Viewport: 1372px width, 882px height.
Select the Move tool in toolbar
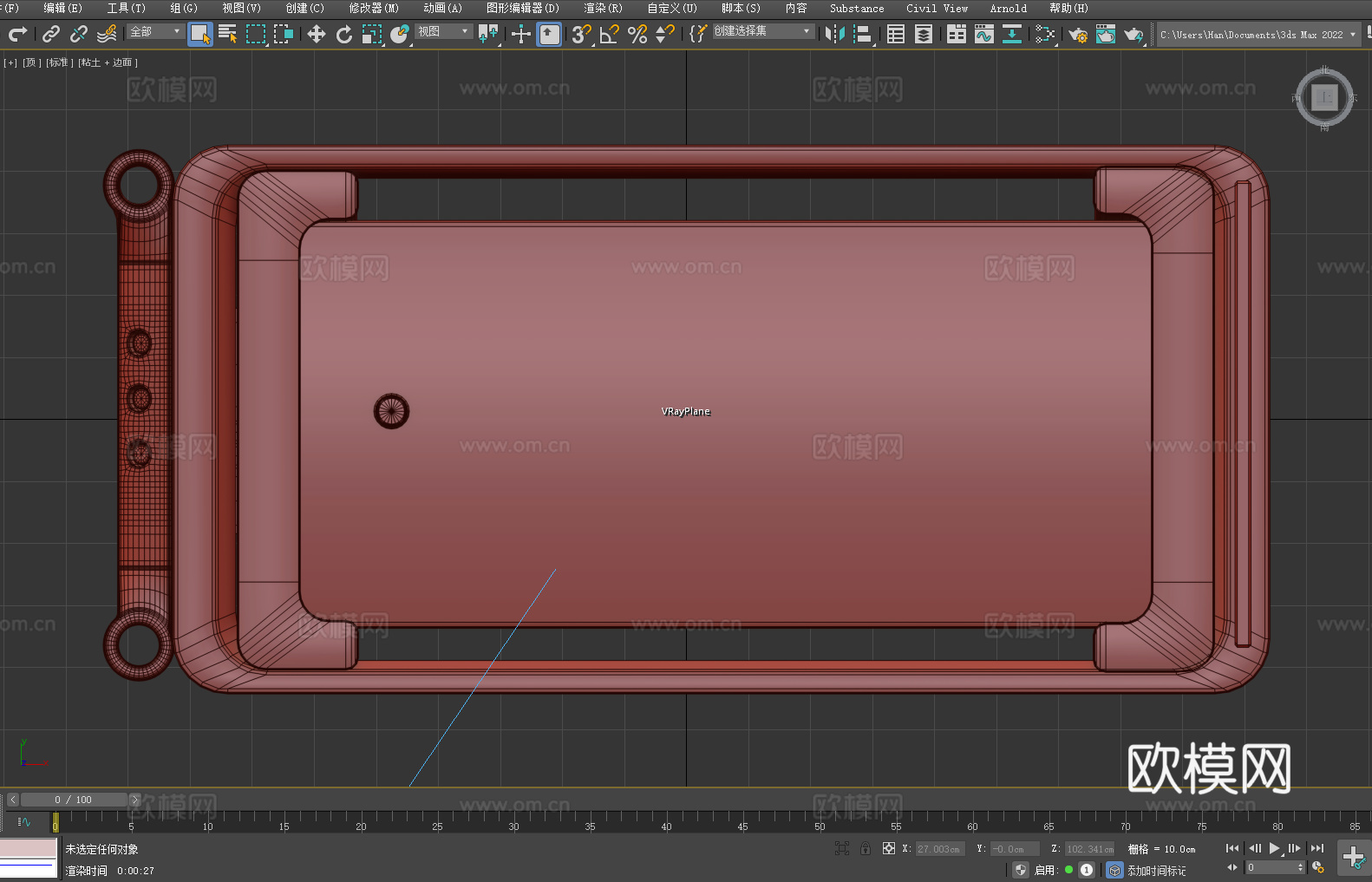317,34
